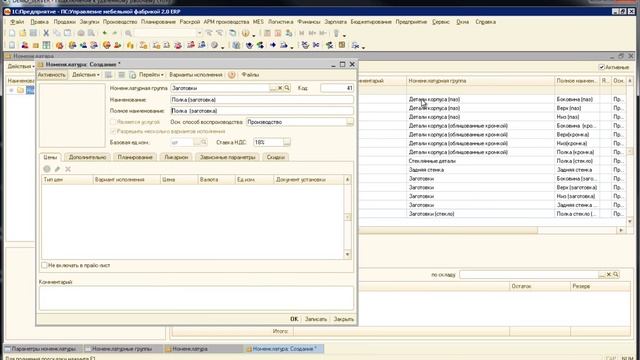Toggle the Является услугой checkbox
The width and height of the screenshot is (640, 360).
pos(113,122)
